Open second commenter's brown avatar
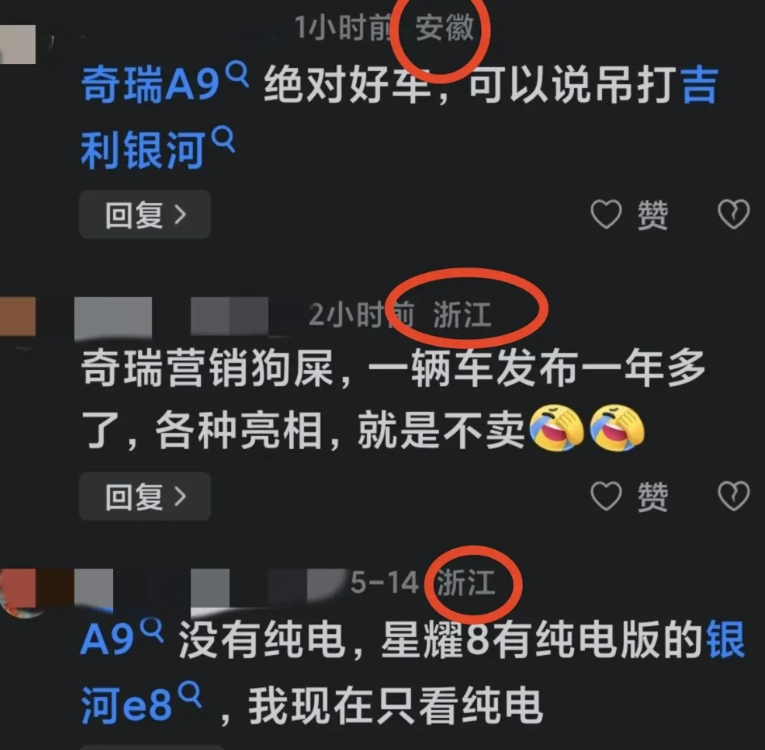The width and height of the screenshot is (765, 750). (18, 316)
